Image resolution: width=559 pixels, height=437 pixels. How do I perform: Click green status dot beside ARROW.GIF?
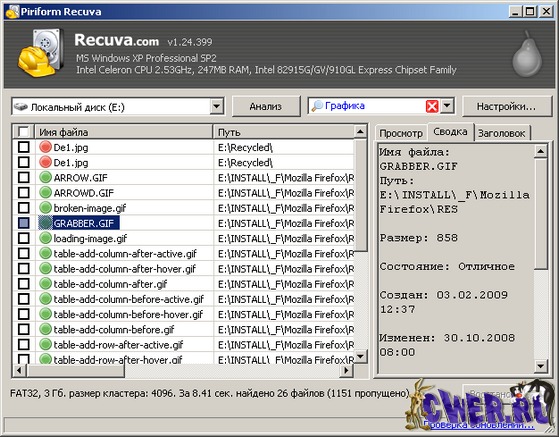tap(46, 177)
